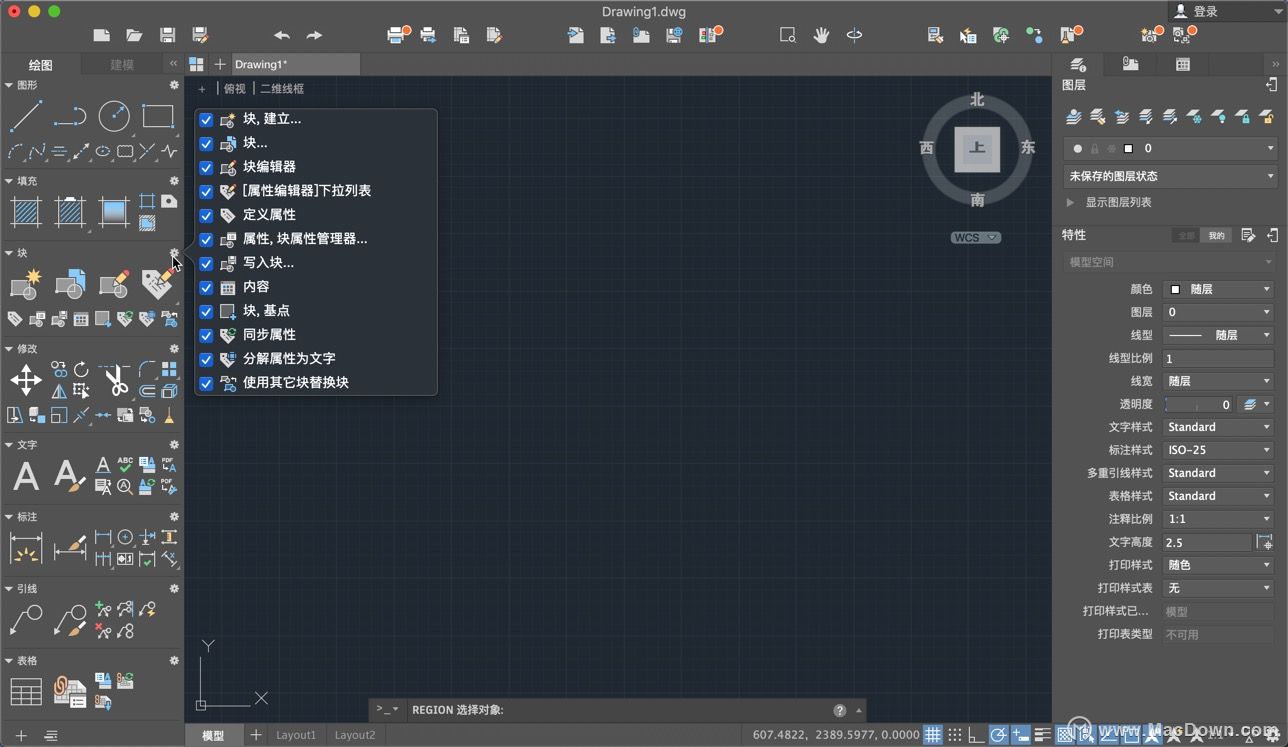Click the Pan hand icon in top toolbar
The image size is (1288, 747).
(x=820, y=34)
